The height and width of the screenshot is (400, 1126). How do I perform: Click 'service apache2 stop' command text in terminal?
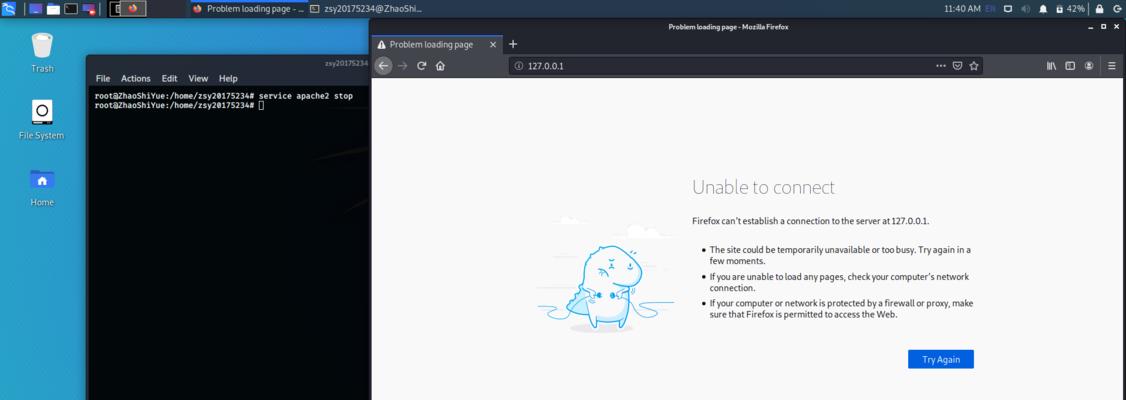306,96
